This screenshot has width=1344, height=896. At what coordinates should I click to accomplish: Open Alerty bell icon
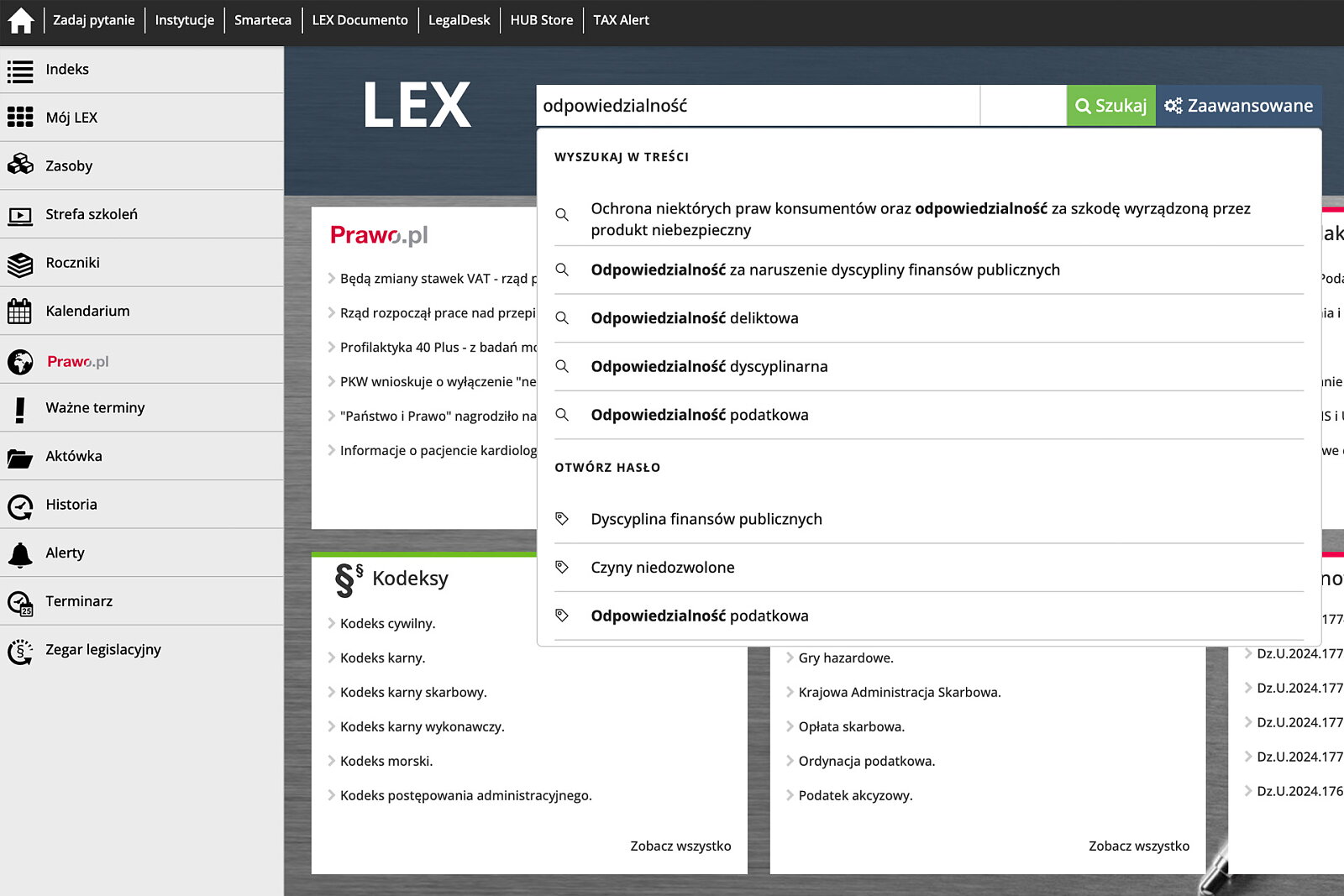(x=20, y=554)
